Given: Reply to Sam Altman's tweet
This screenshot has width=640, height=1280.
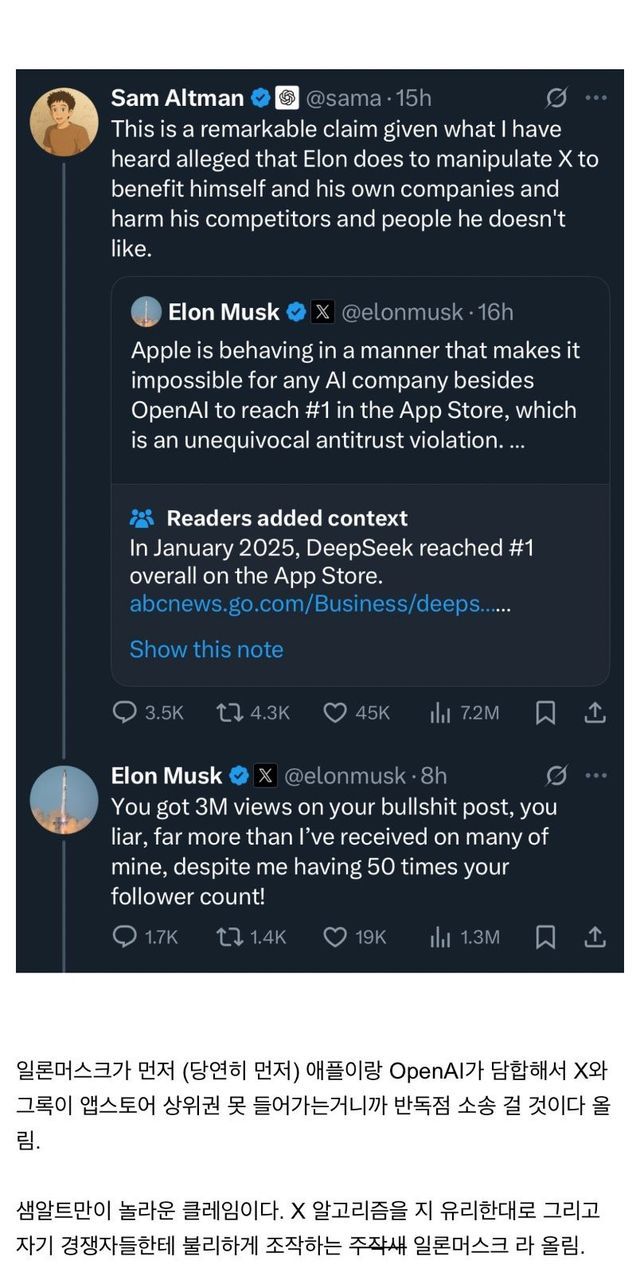Looking at the screenshot, I should coord(125,713).
